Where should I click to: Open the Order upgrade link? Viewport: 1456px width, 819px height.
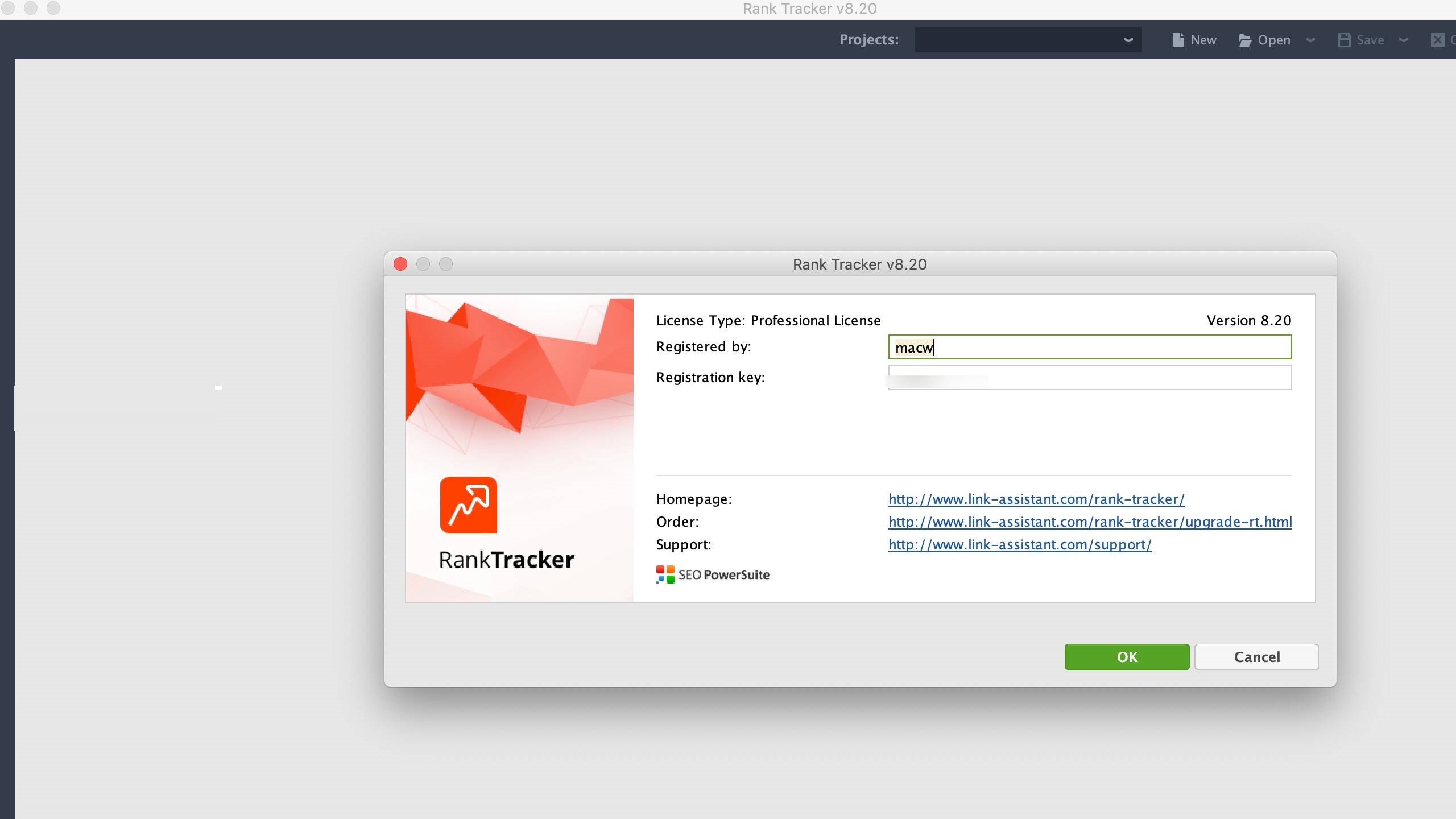[1089, 521]
